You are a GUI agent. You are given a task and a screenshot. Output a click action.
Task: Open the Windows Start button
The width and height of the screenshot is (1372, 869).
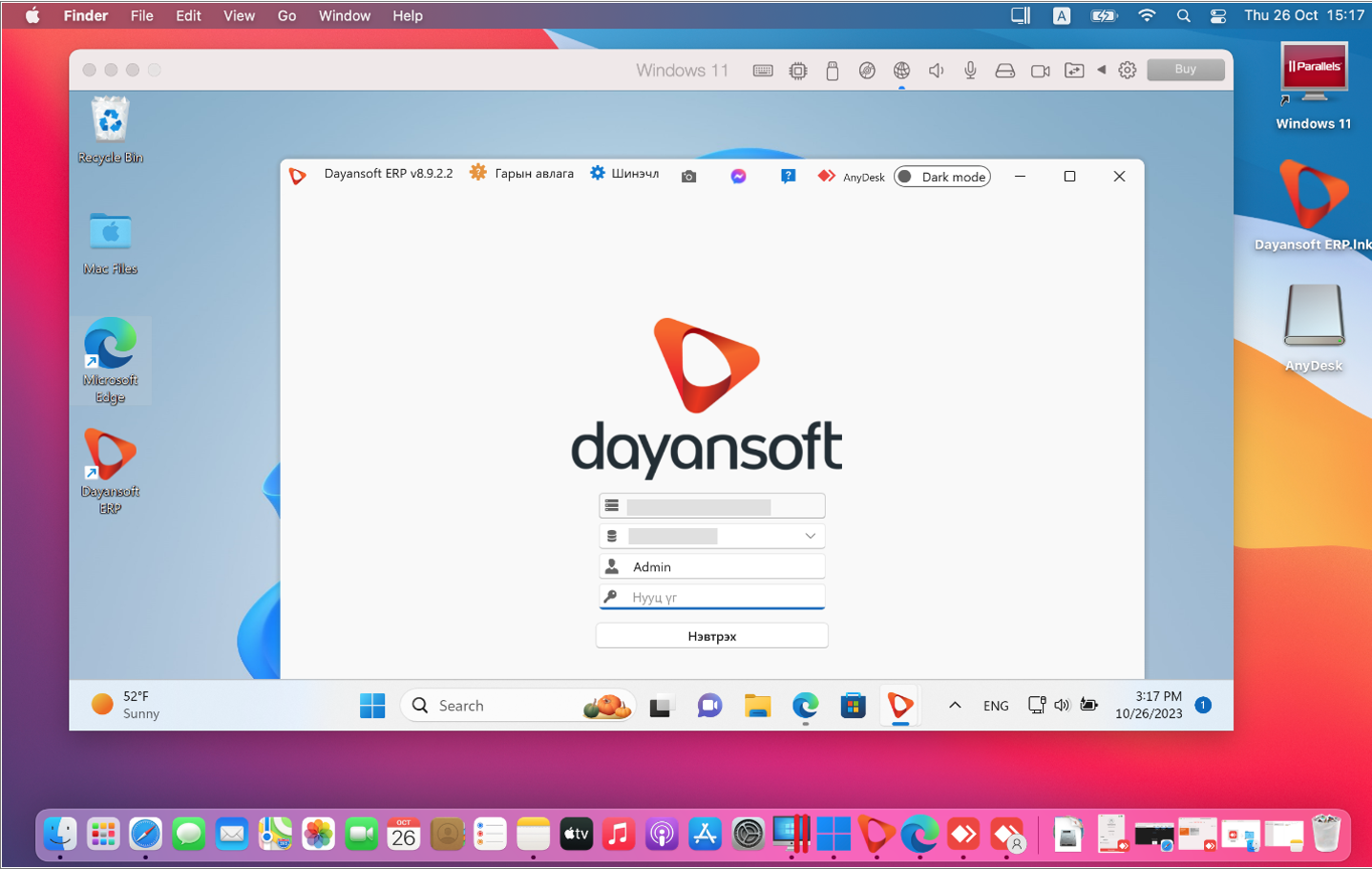[x=372, y=706]
